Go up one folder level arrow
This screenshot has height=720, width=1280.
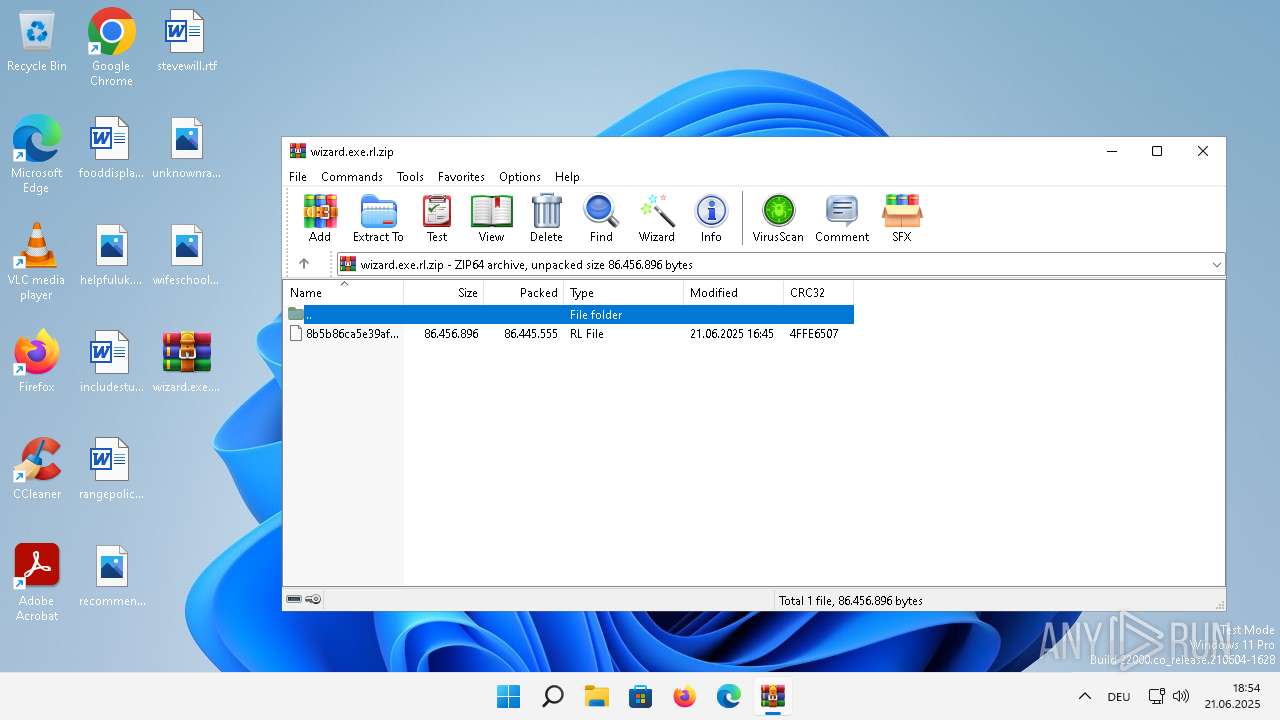(x=304, y=264)
